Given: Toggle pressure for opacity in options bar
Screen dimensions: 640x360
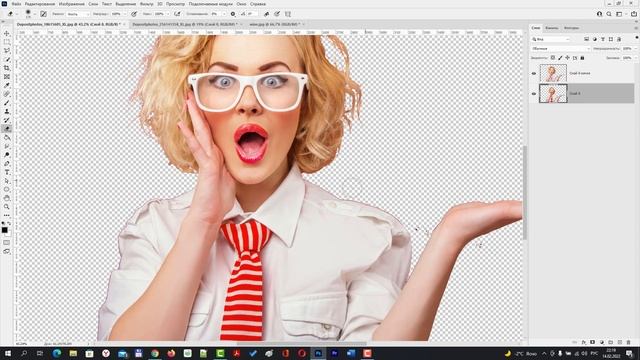Looking at the screenshot, I should pos(134,14).
